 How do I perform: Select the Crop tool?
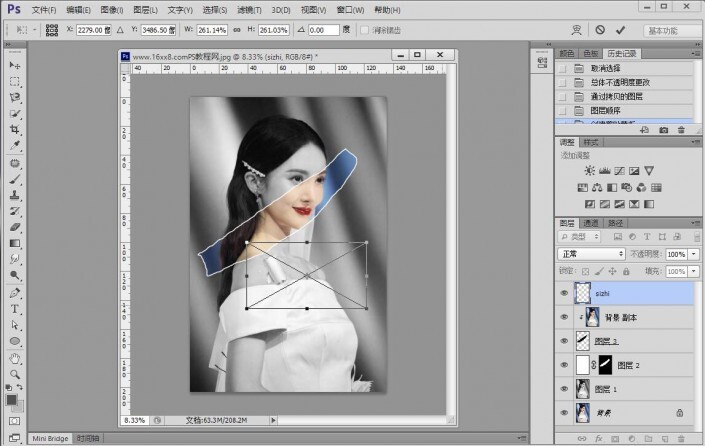[x=15, y=129]
